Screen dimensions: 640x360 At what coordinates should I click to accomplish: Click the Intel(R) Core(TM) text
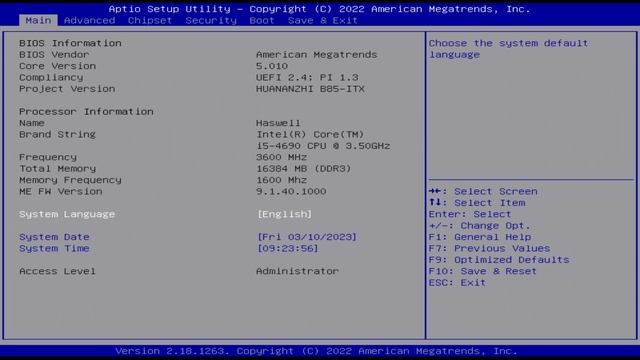[x=310, y=135]
